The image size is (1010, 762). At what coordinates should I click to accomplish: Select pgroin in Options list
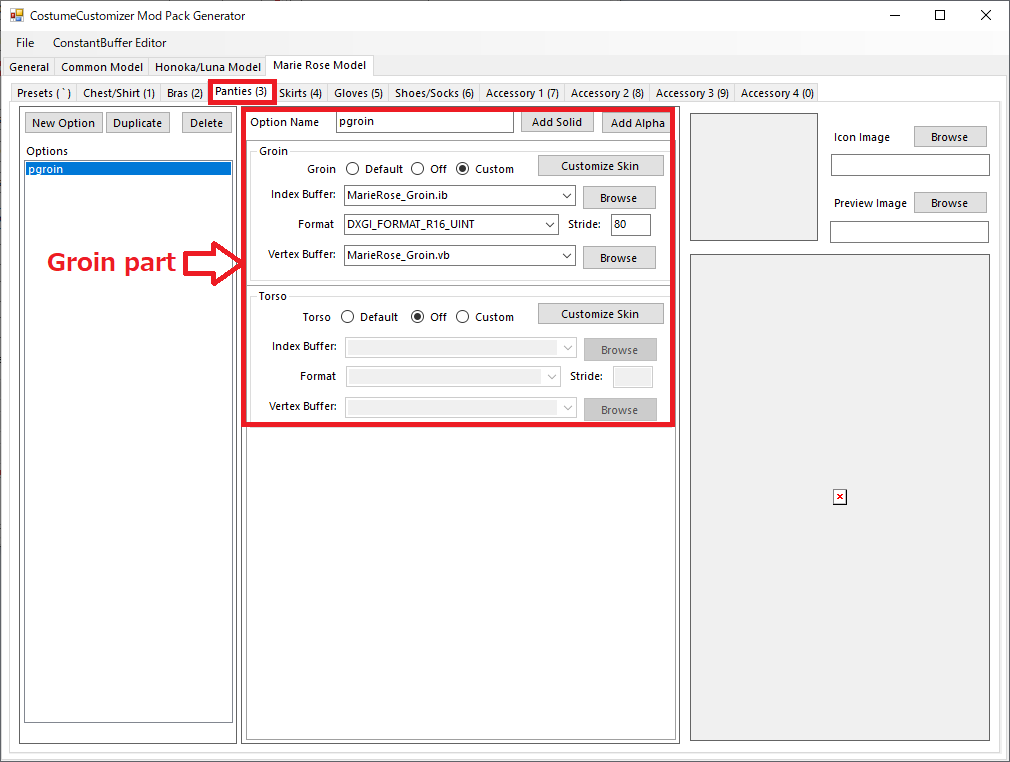point(128,169)
